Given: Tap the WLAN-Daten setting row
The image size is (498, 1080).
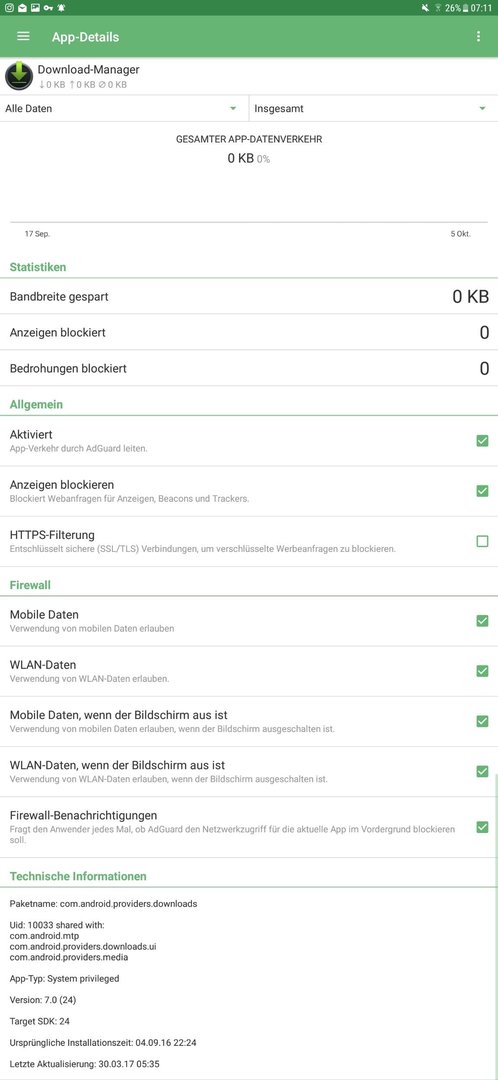Looking at the screenshot, I should (249, 671).
